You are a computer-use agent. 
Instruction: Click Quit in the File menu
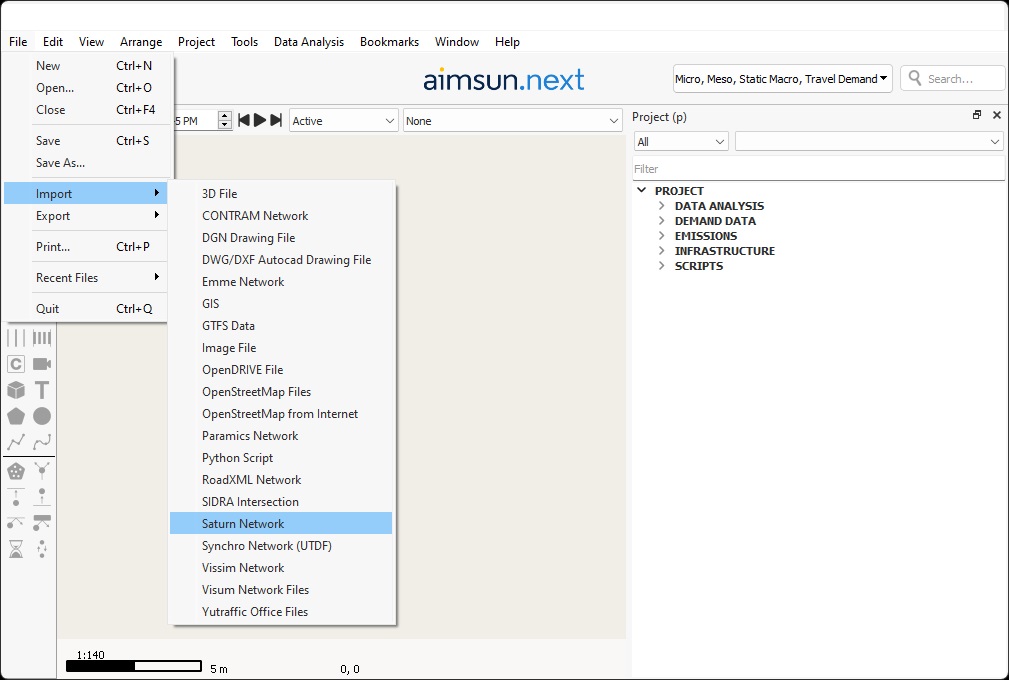(x=86, y=308)
